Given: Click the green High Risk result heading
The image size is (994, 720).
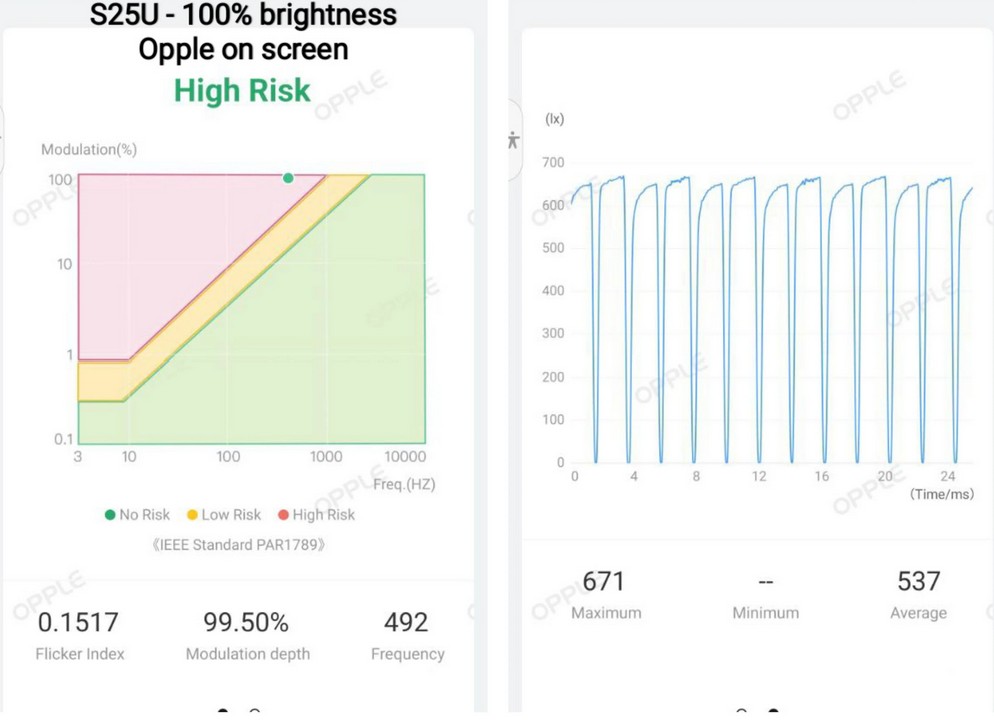Looking at the screenshot, I should [242, 90].
